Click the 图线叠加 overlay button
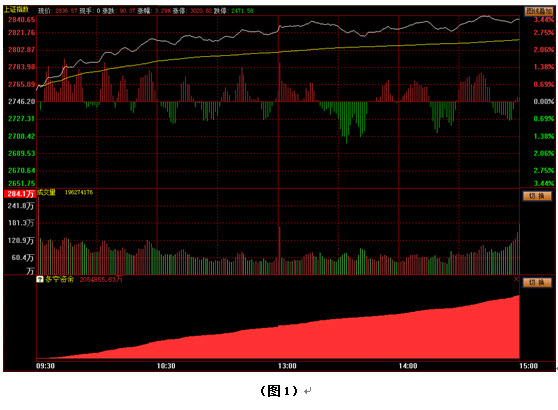Image resolution: width=558 pixels, height=410 pixels. pyautogui.click(x=539, y=11)
